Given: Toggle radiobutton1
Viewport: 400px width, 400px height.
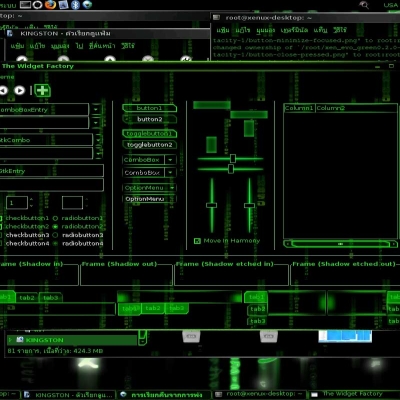Looking at the screenshot, I should (x=55, y=218).
